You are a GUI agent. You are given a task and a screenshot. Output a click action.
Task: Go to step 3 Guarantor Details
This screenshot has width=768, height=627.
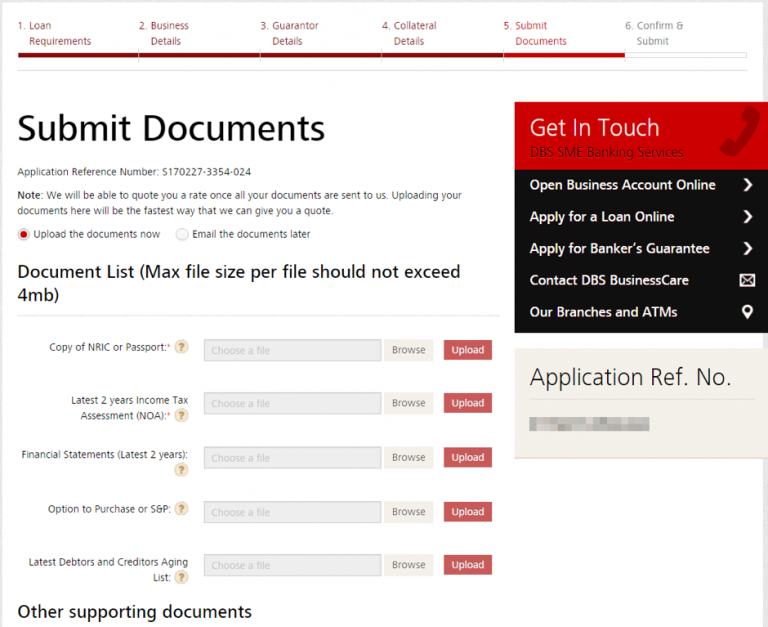tap(289, 33)
